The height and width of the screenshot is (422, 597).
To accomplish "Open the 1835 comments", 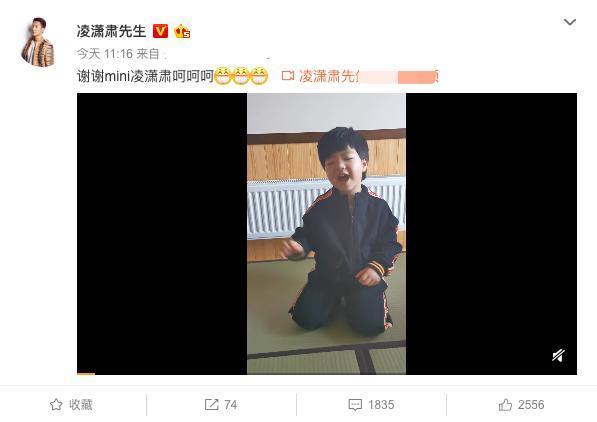I will [381, 404].
